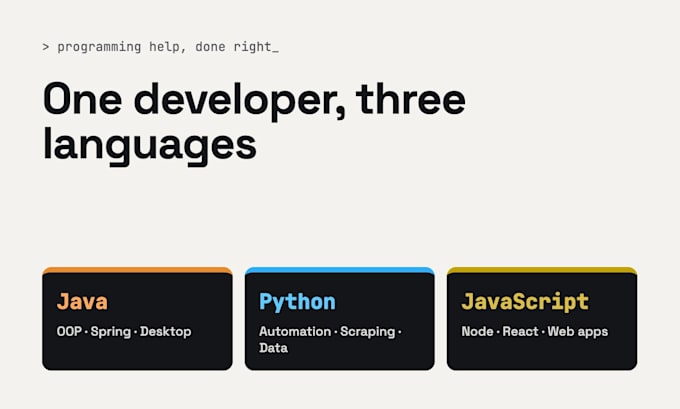Click "Node · React · Web apps" text

(535, 332)
